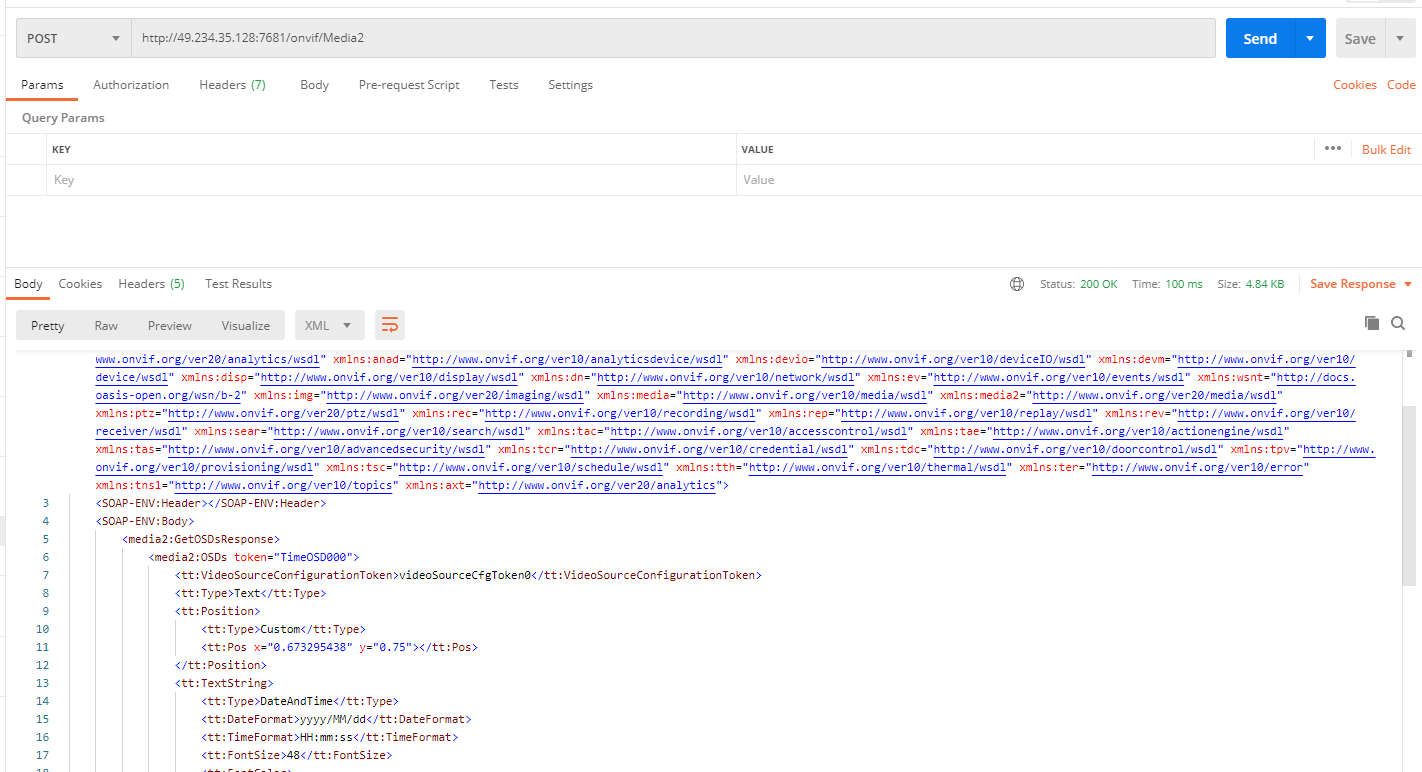Click the tt:DateFormat yyyy/MM/dd line
1422x772 pixels.
click(x=336, y=719)
